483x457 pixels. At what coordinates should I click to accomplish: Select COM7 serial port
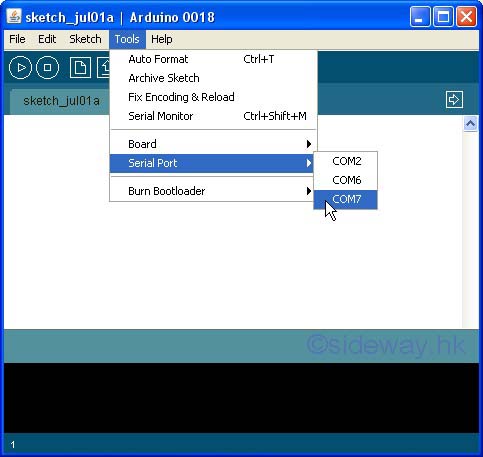[346, 199]
